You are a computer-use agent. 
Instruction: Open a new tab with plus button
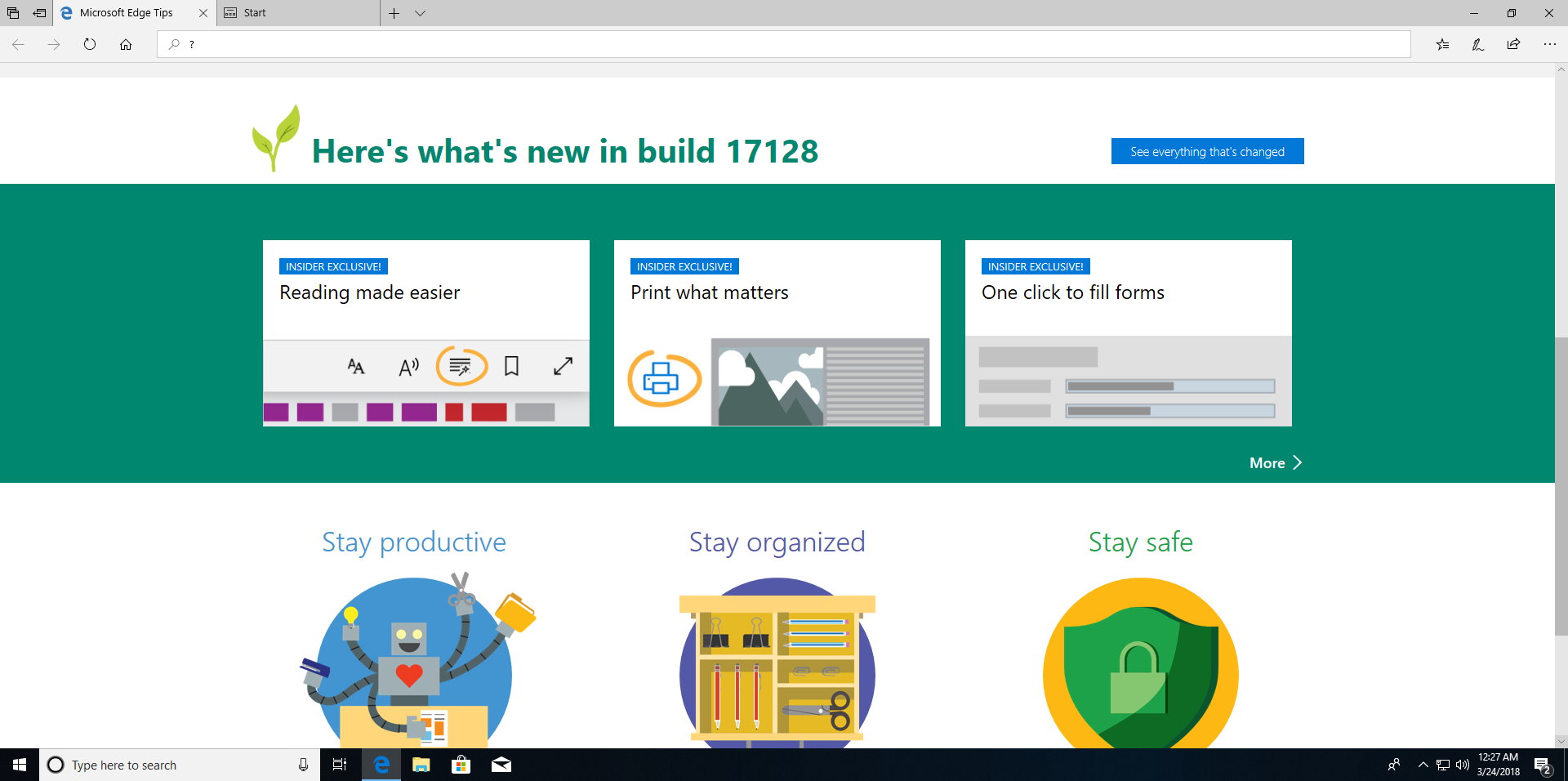click(x=394, y=13)
